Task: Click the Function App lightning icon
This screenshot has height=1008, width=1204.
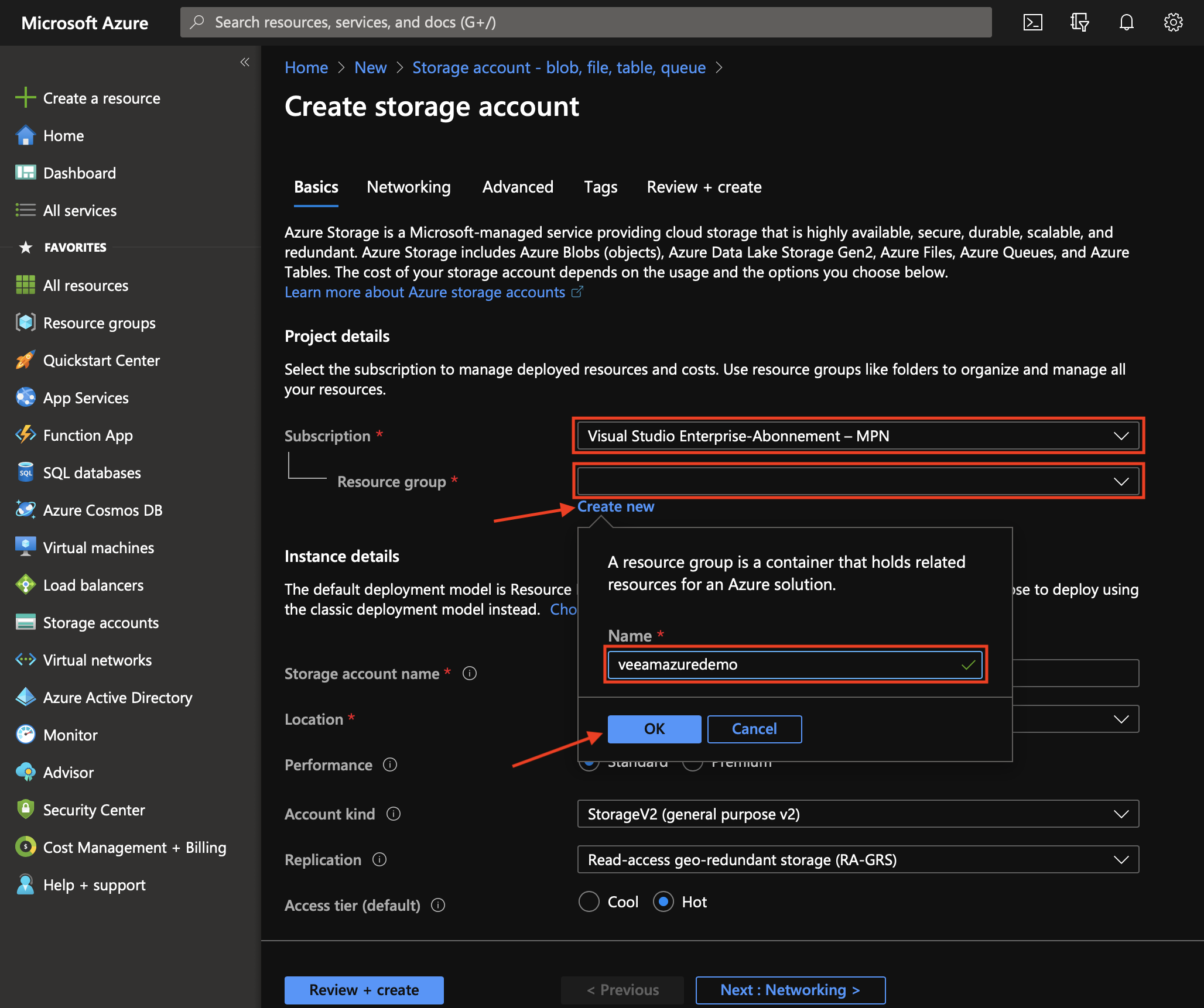Action: click(x=25, y=435)
